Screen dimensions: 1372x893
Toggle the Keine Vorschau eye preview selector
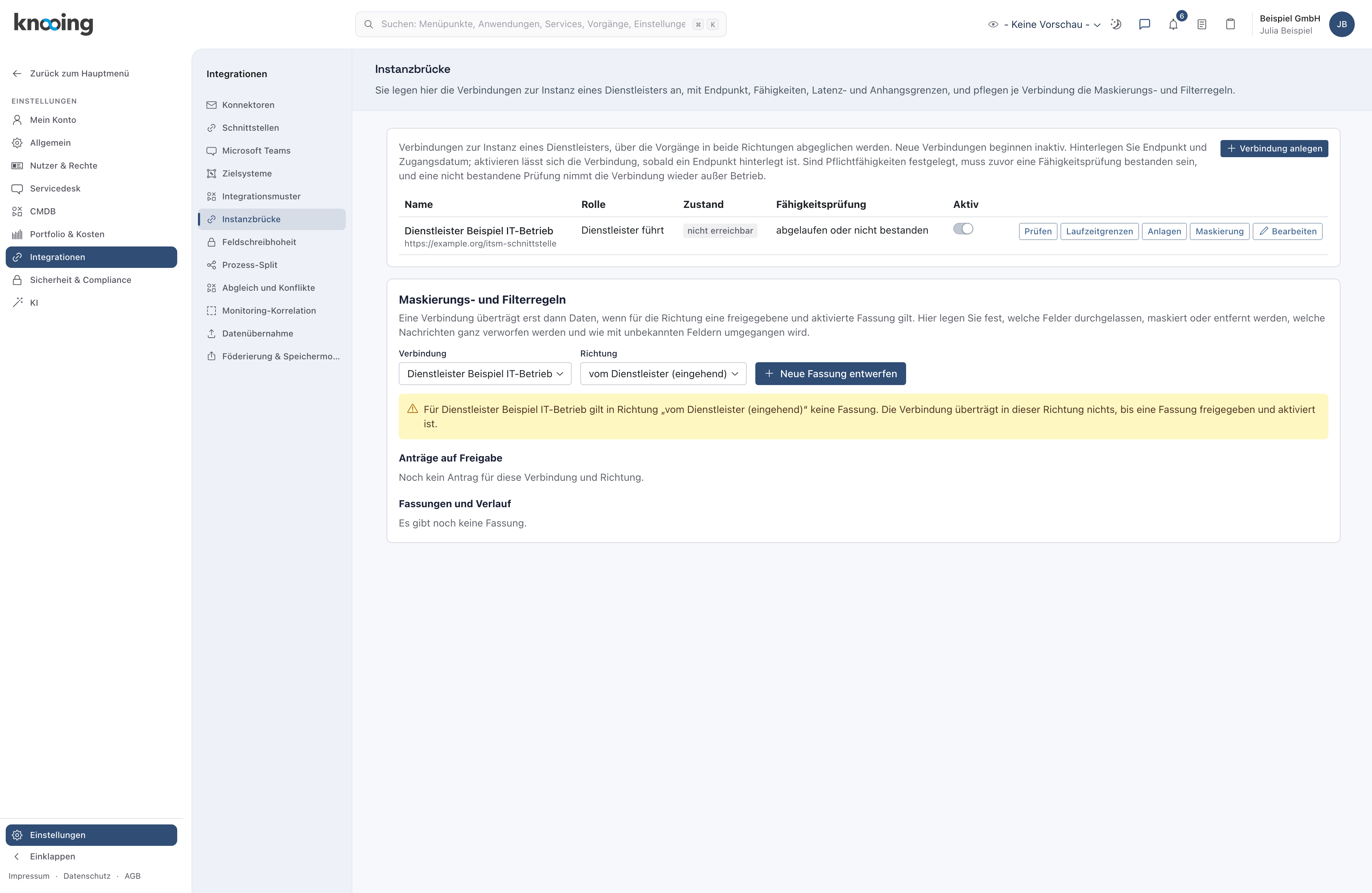1044,24
